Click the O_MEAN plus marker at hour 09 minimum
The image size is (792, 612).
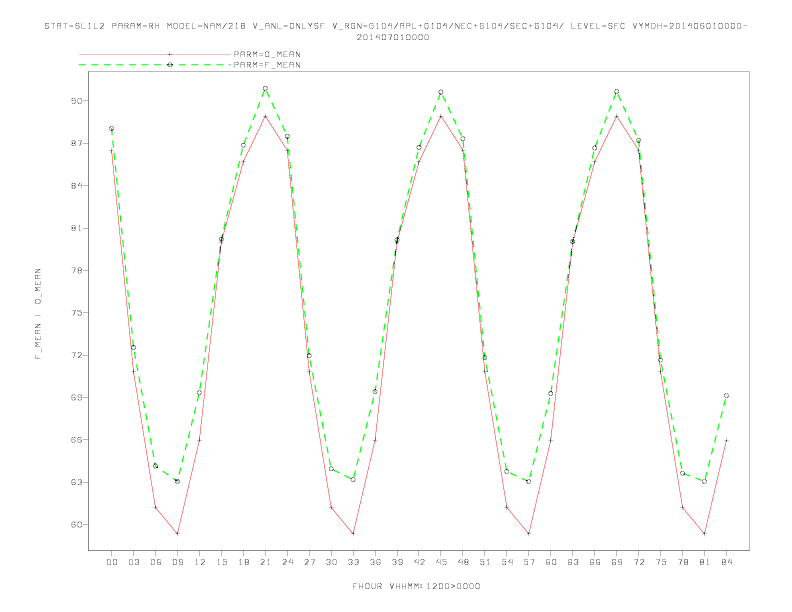tap(177, 534)
